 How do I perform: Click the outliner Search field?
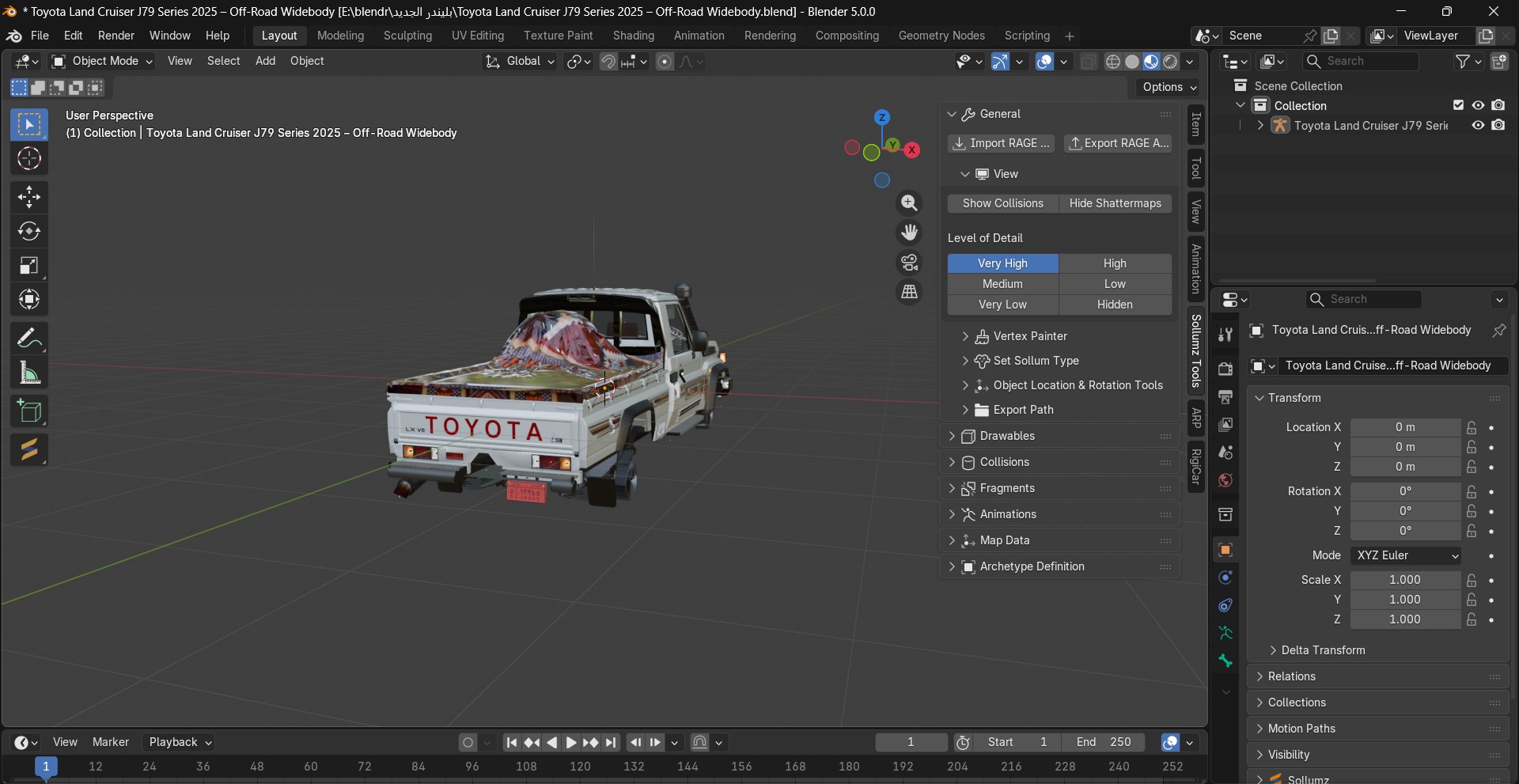[x=1361, y=61]
